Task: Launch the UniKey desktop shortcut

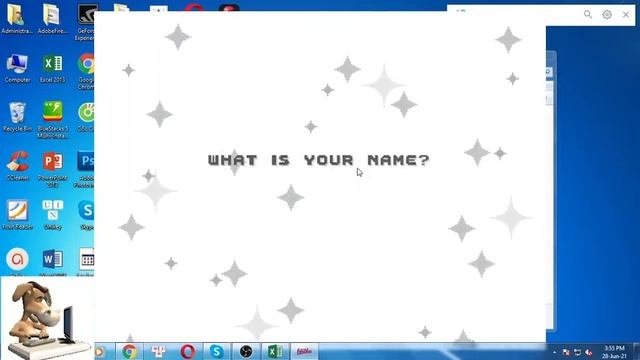Action: [53, 215]
